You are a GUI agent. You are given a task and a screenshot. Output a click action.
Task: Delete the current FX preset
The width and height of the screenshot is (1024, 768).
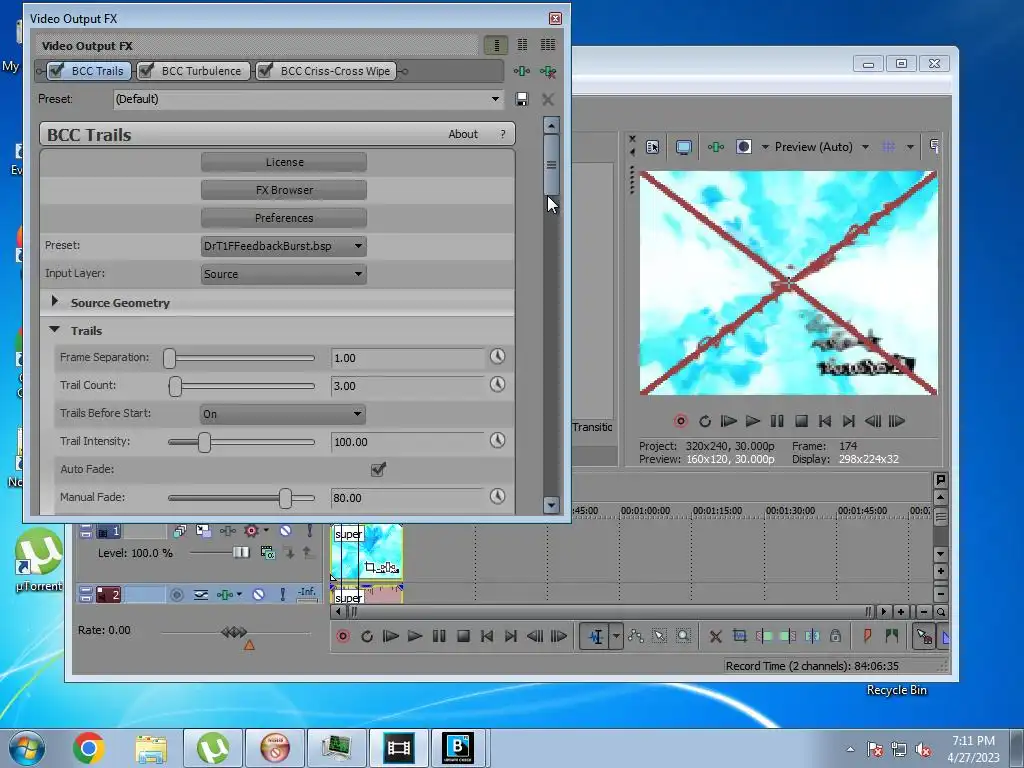(548, 99)
